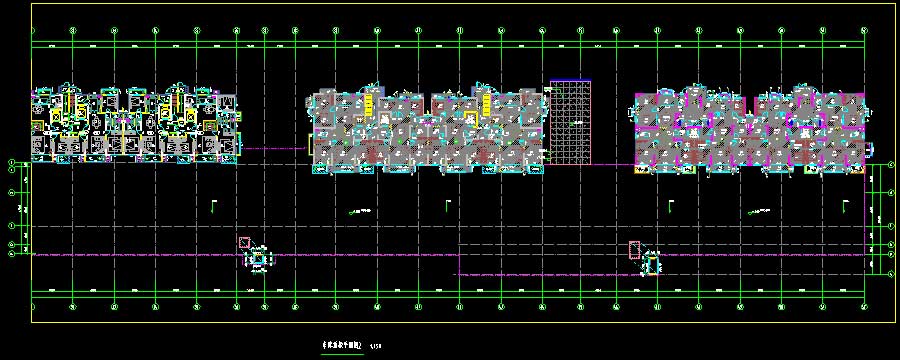Click the pink square near left small structure
900x360 pixels.
pos(245,242)
